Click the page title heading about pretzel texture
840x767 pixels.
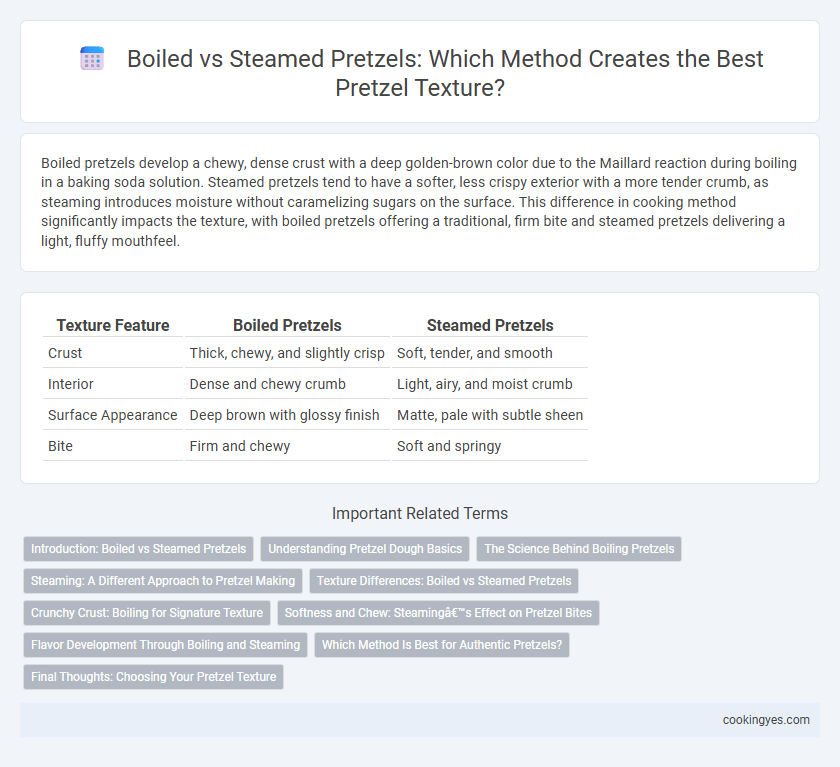tap(445, 73)
